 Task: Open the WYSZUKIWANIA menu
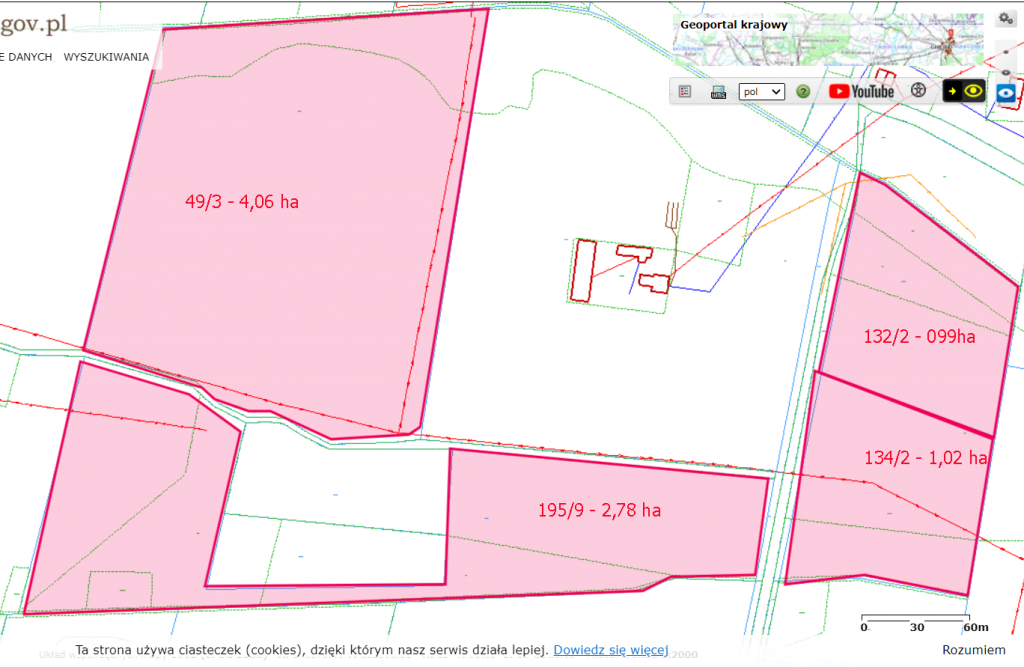105,57
